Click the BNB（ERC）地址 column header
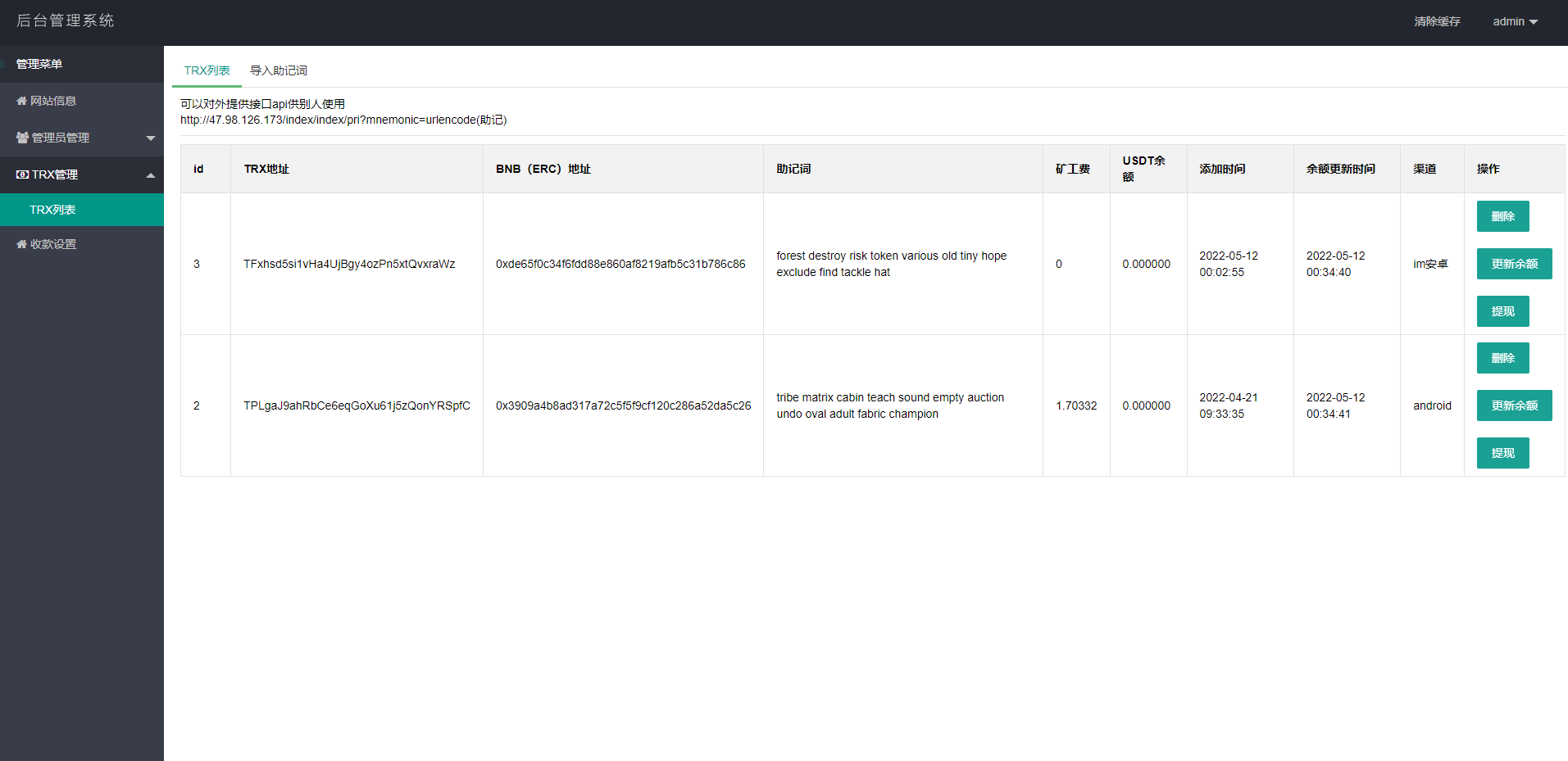The image size is (1568, 761). coord(543,169)
